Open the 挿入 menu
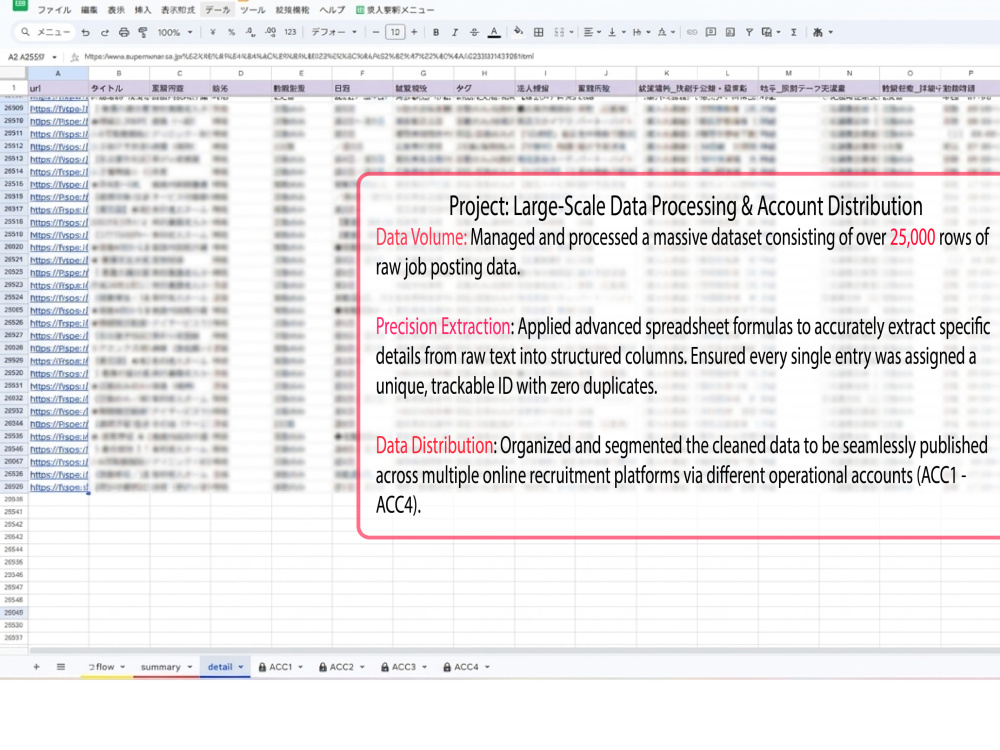This screenshot has width=1000, height=750. point(143,10)
